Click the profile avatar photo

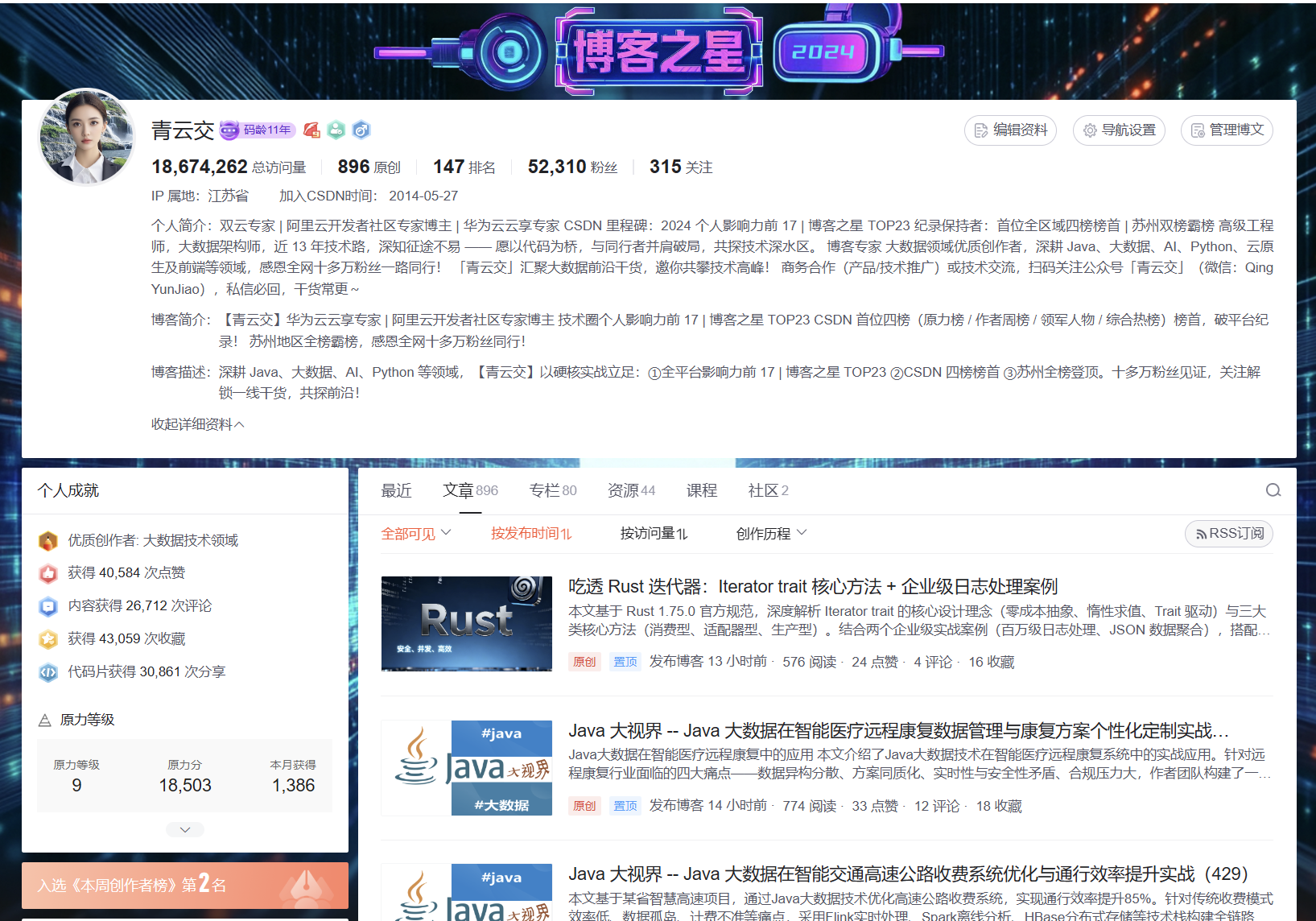pos(87,137)
